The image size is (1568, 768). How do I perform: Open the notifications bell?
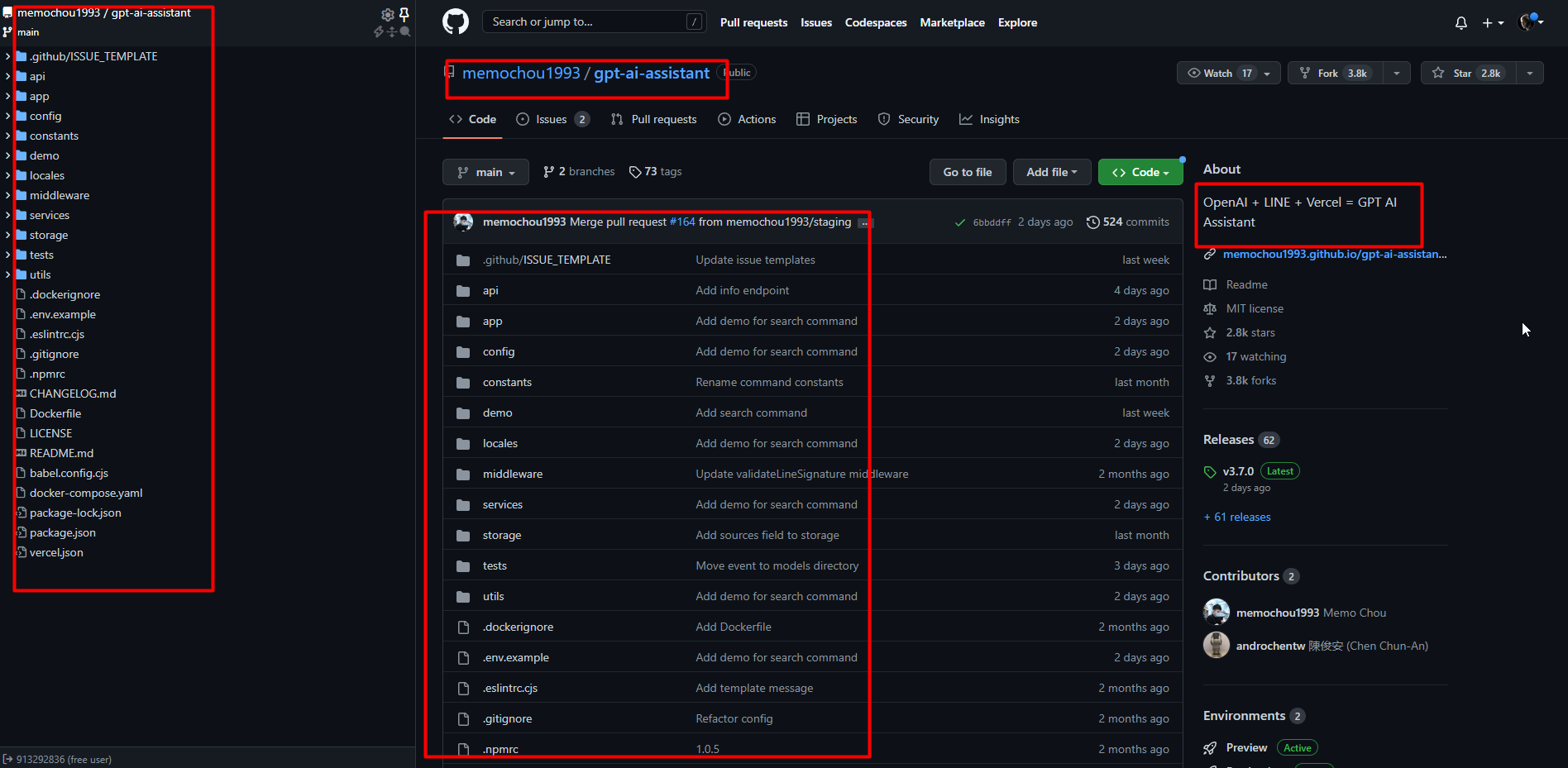1461,22
